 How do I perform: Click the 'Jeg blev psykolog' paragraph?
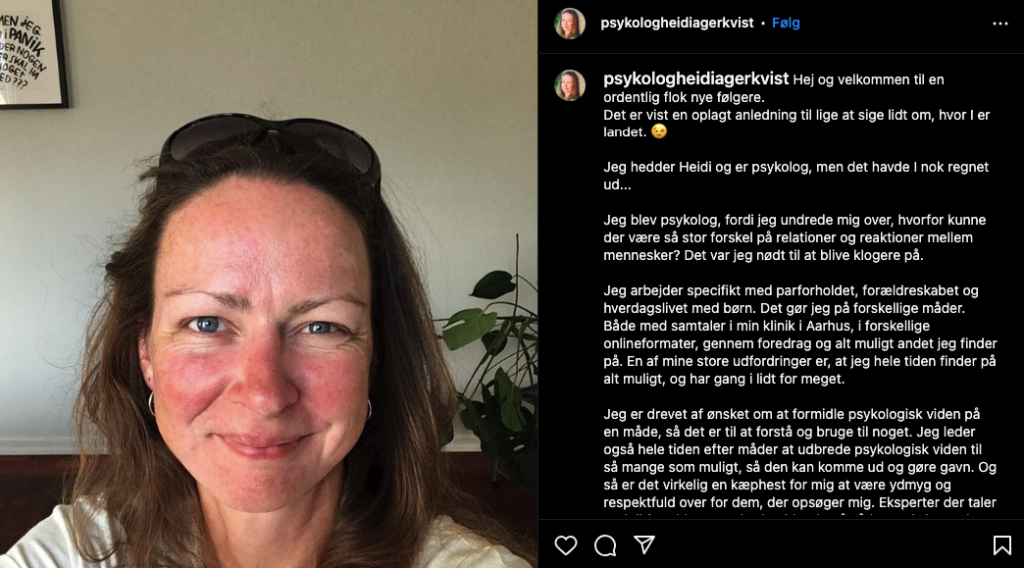795,238
